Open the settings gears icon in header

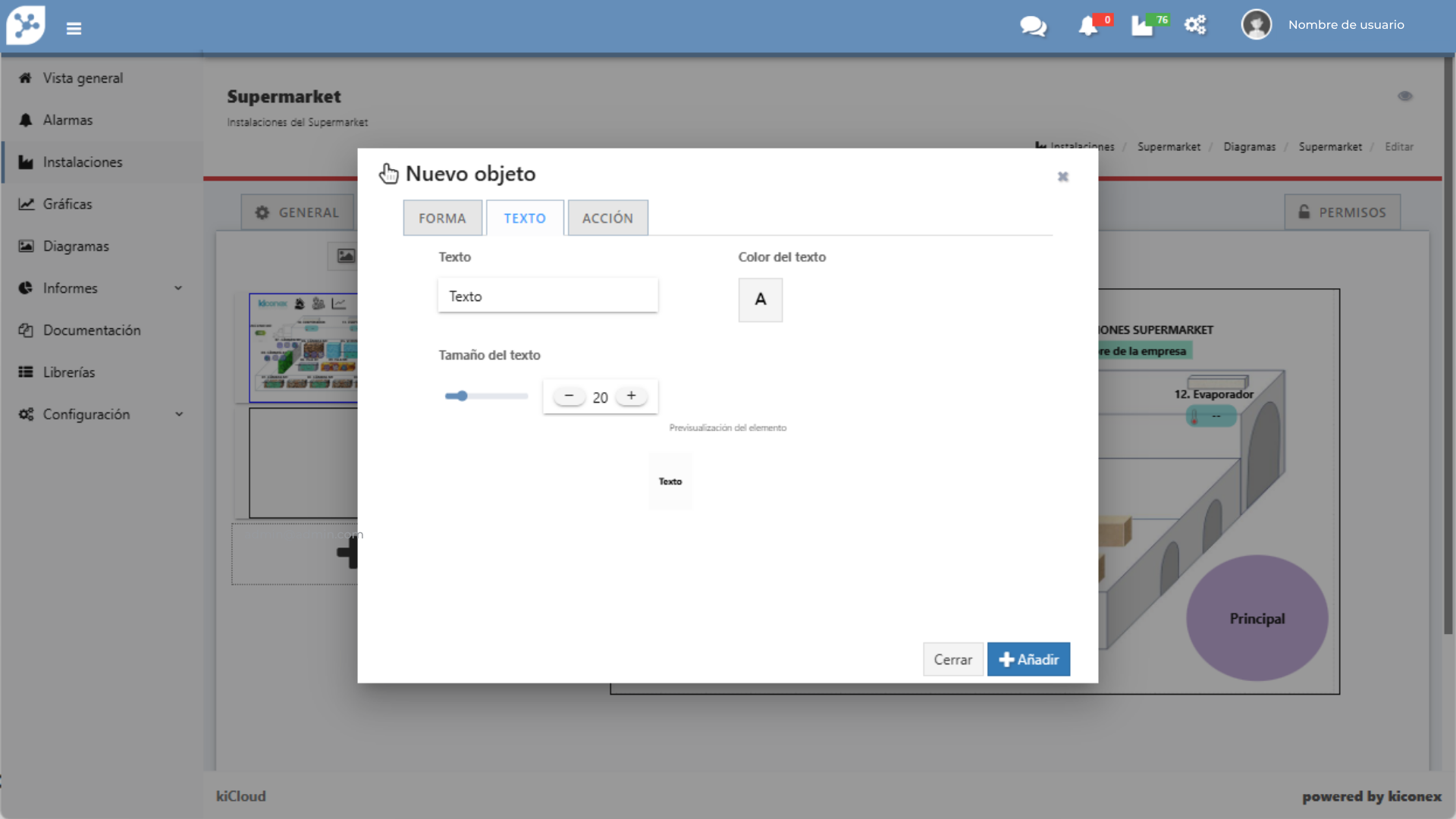[x=1195, y=25]
